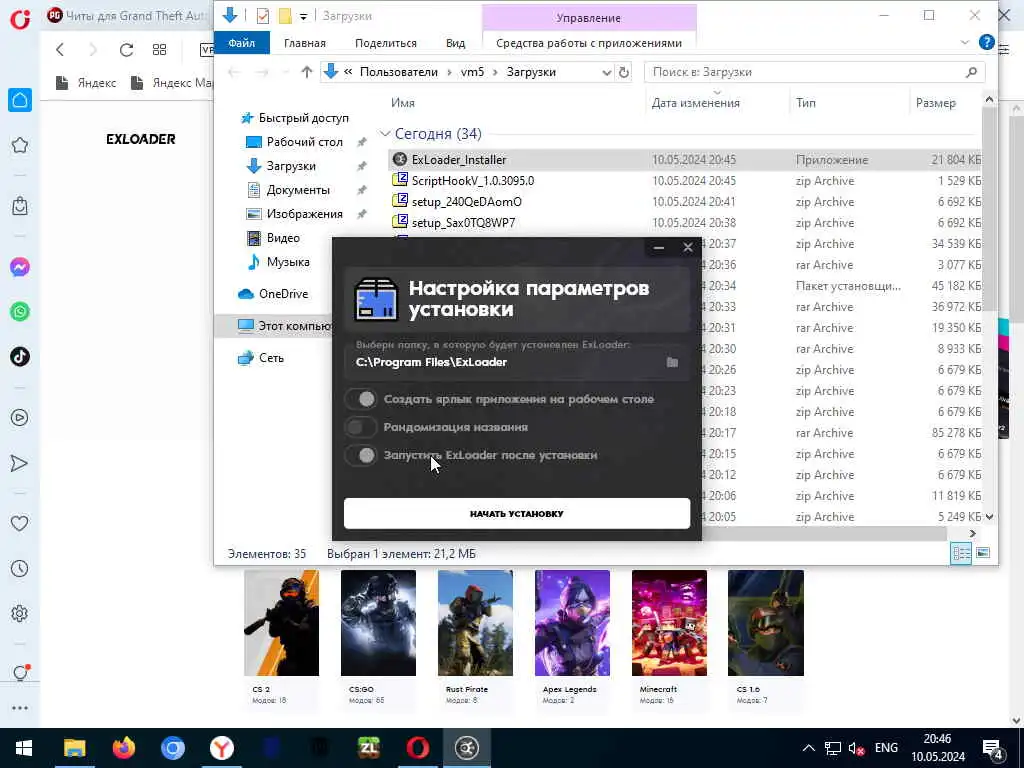The height and width of the screenshot is (768, 1024).
Task: Open quick access toolbar dropdown arrow
Action: (x=304, y=16)
